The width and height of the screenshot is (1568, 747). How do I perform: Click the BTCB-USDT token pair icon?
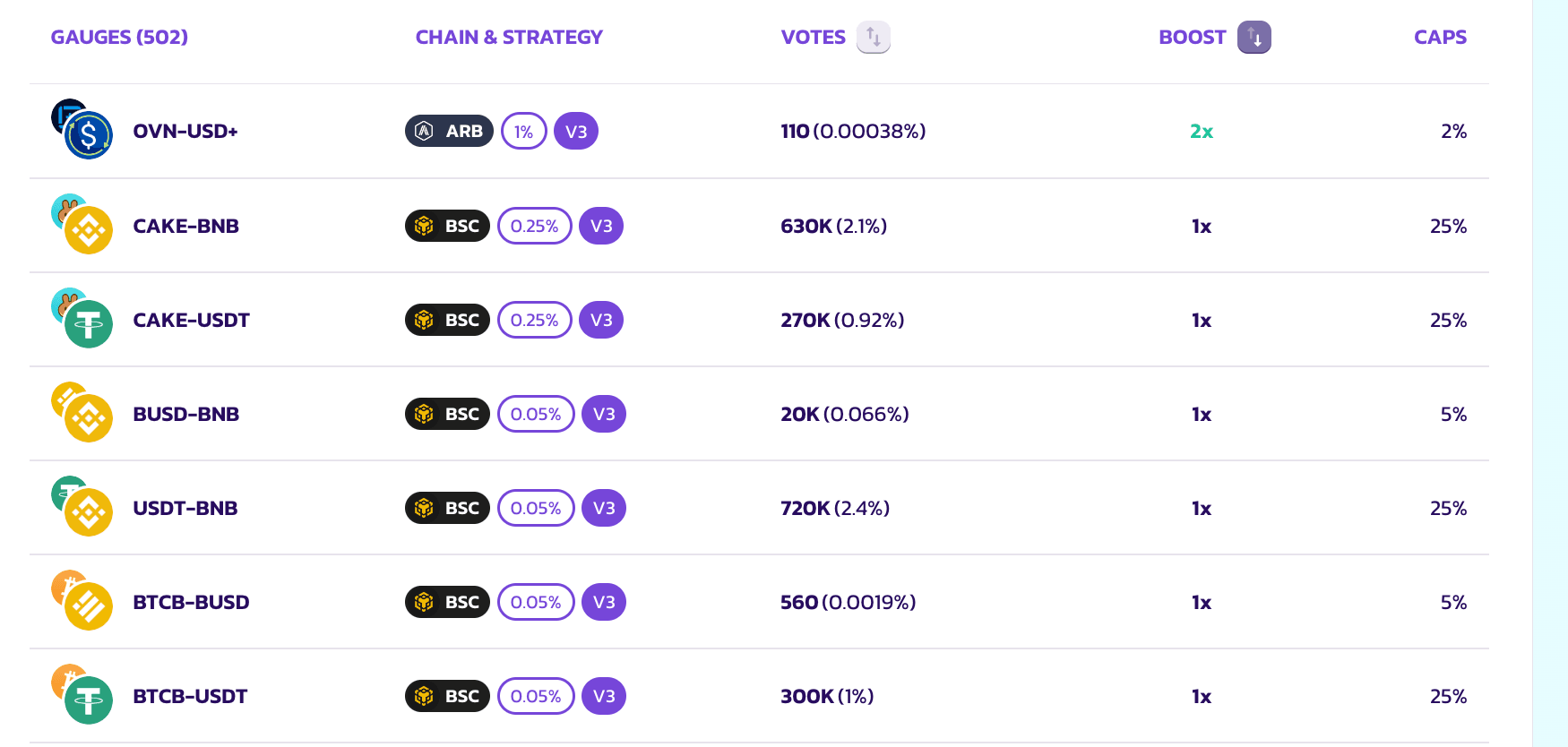82,695
